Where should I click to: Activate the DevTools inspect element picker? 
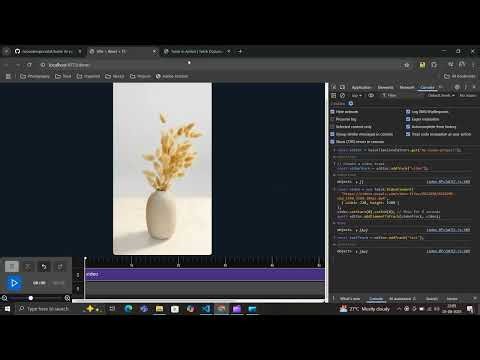334,87
